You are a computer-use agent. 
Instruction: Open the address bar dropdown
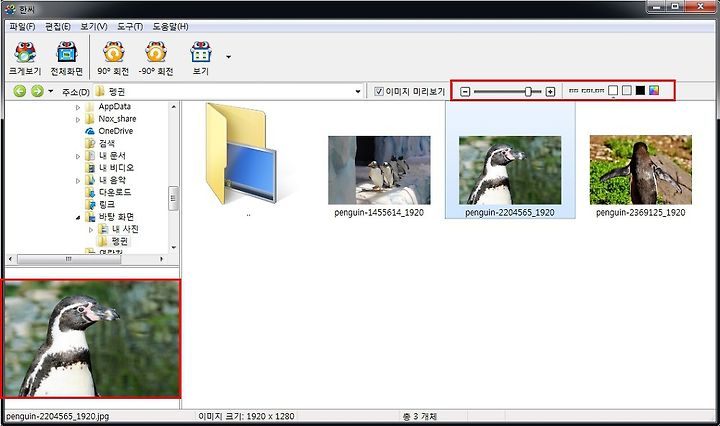358,91
